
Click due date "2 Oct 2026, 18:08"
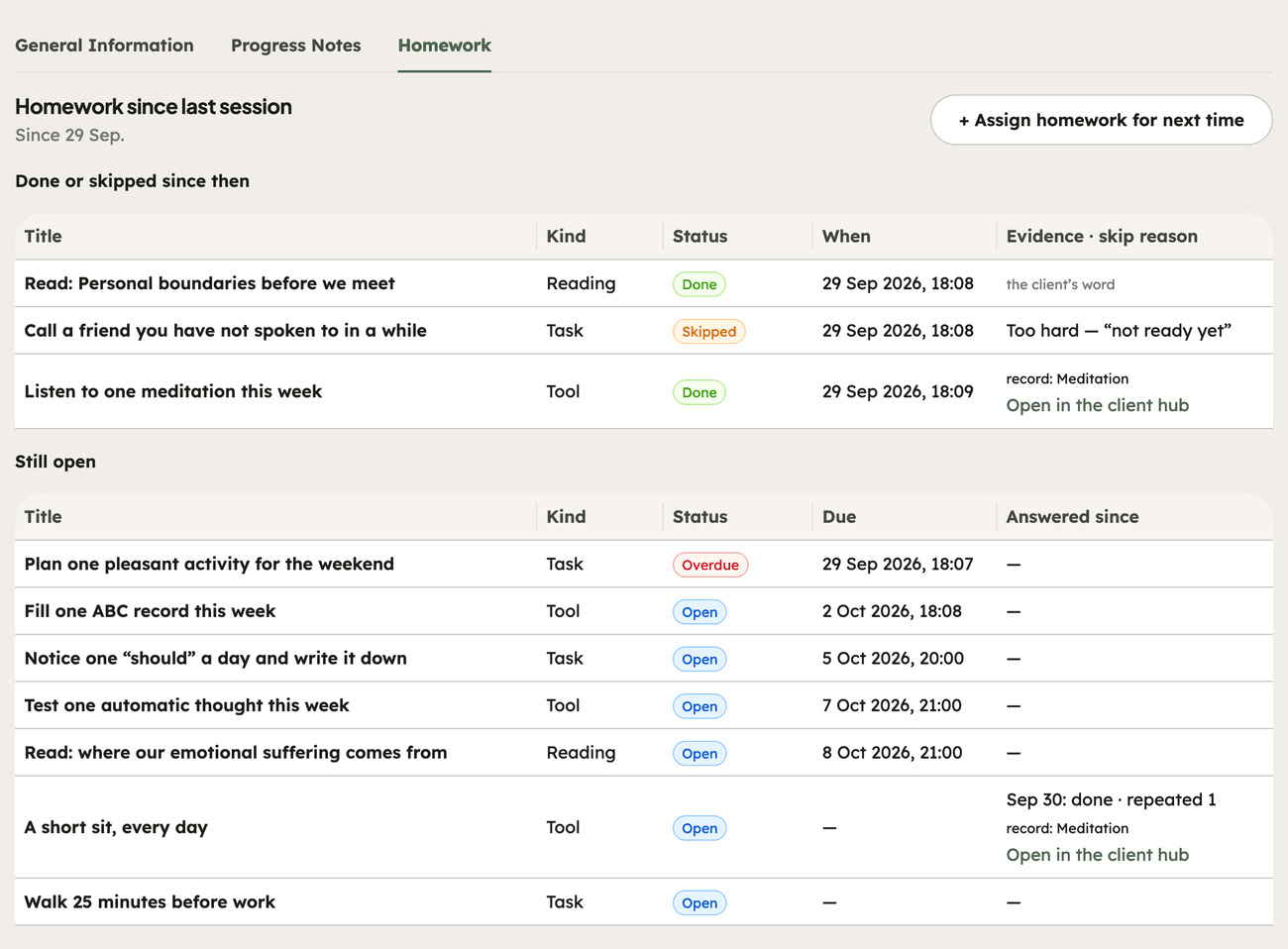(x=892, y=611)
